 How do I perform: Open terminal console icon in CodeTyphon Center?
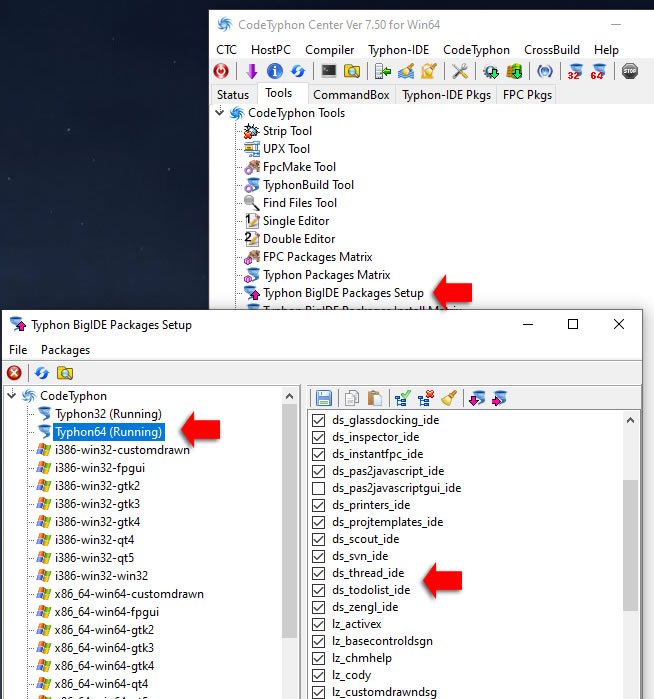pyautogui.click(x=329, y=71)
